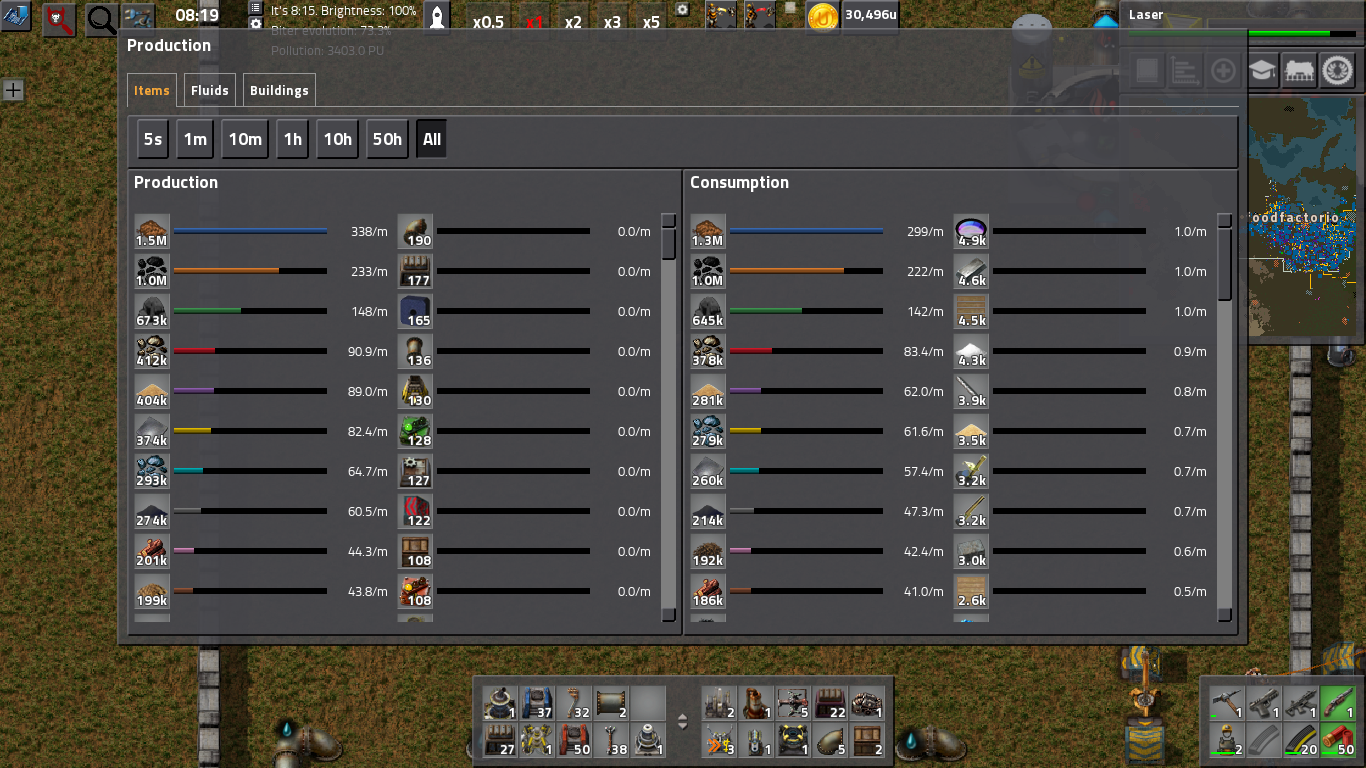
Task: Select the pickaxe tool slot
Action: coord(1227,703)
